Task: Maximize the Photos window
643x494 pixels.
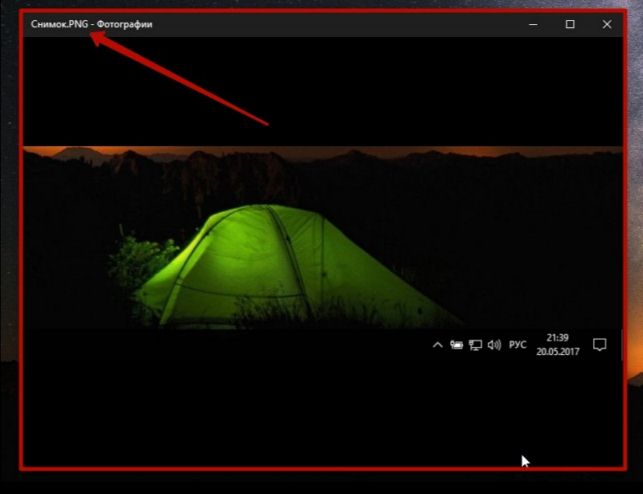Action: pos(570,25)
